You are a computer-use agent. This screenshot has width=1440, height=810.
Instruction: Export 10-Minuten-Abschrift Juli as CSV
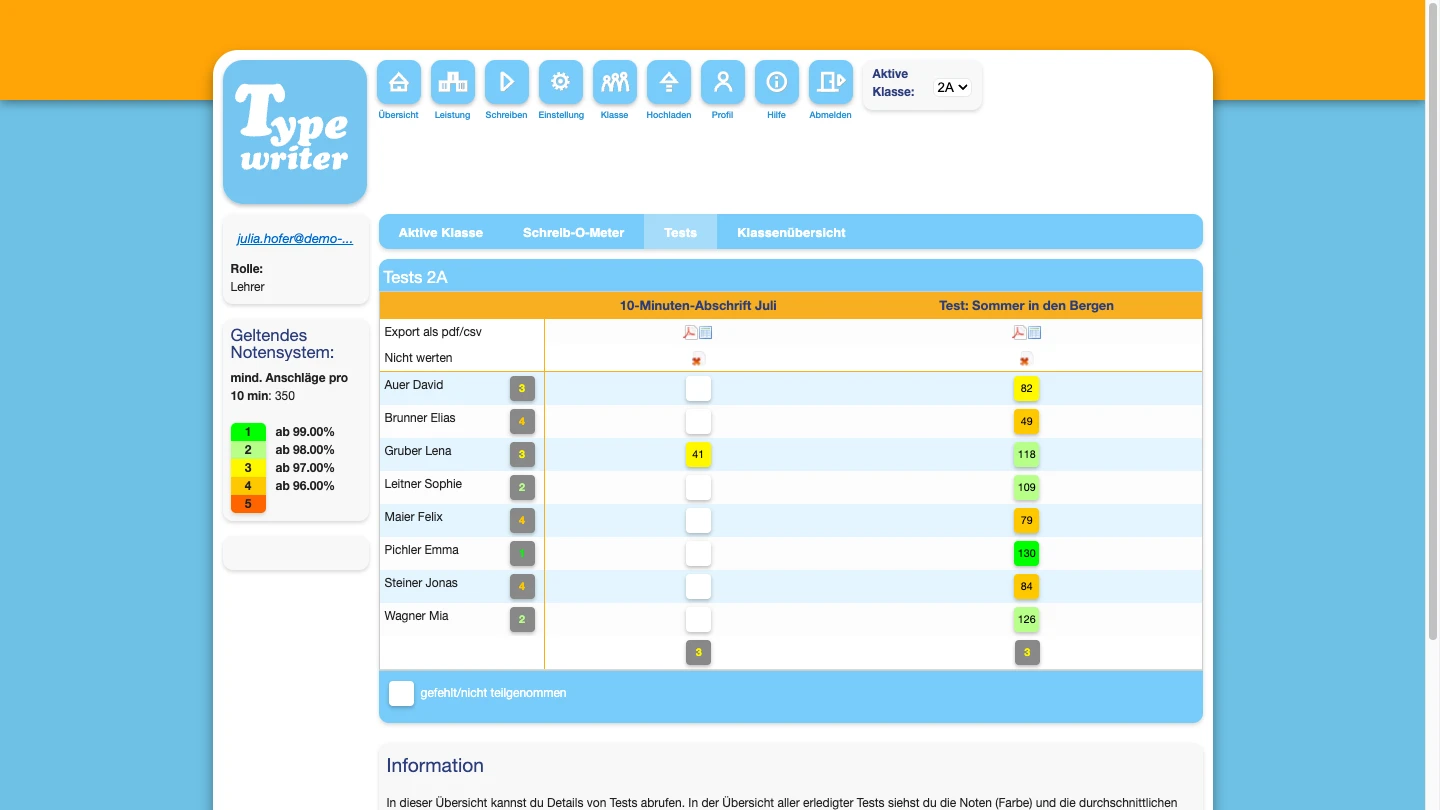click(706, 332)
